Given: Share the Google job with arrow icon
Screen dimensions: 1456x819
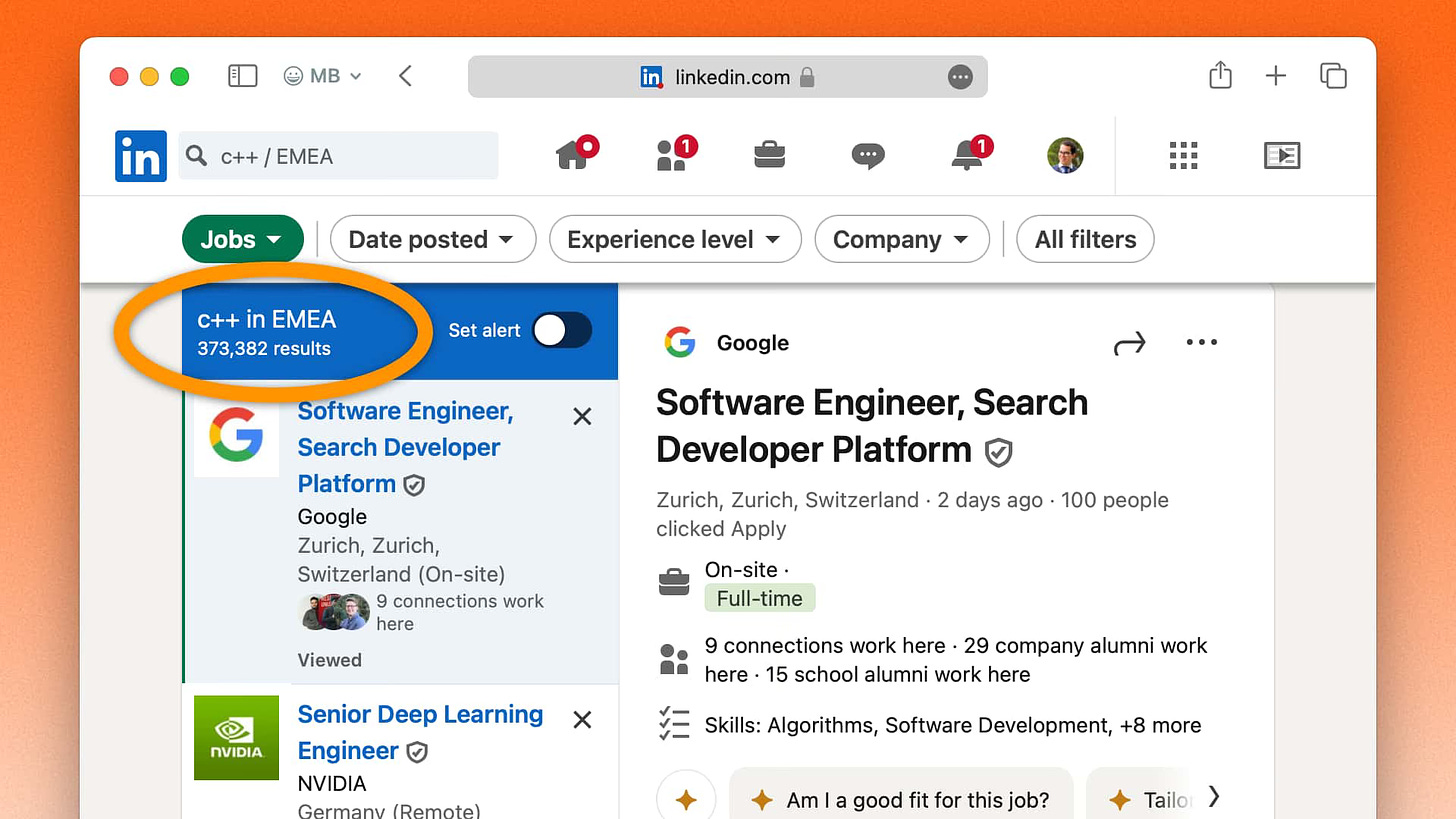Looking at the screenshot, I should [x=1129, y=344].
